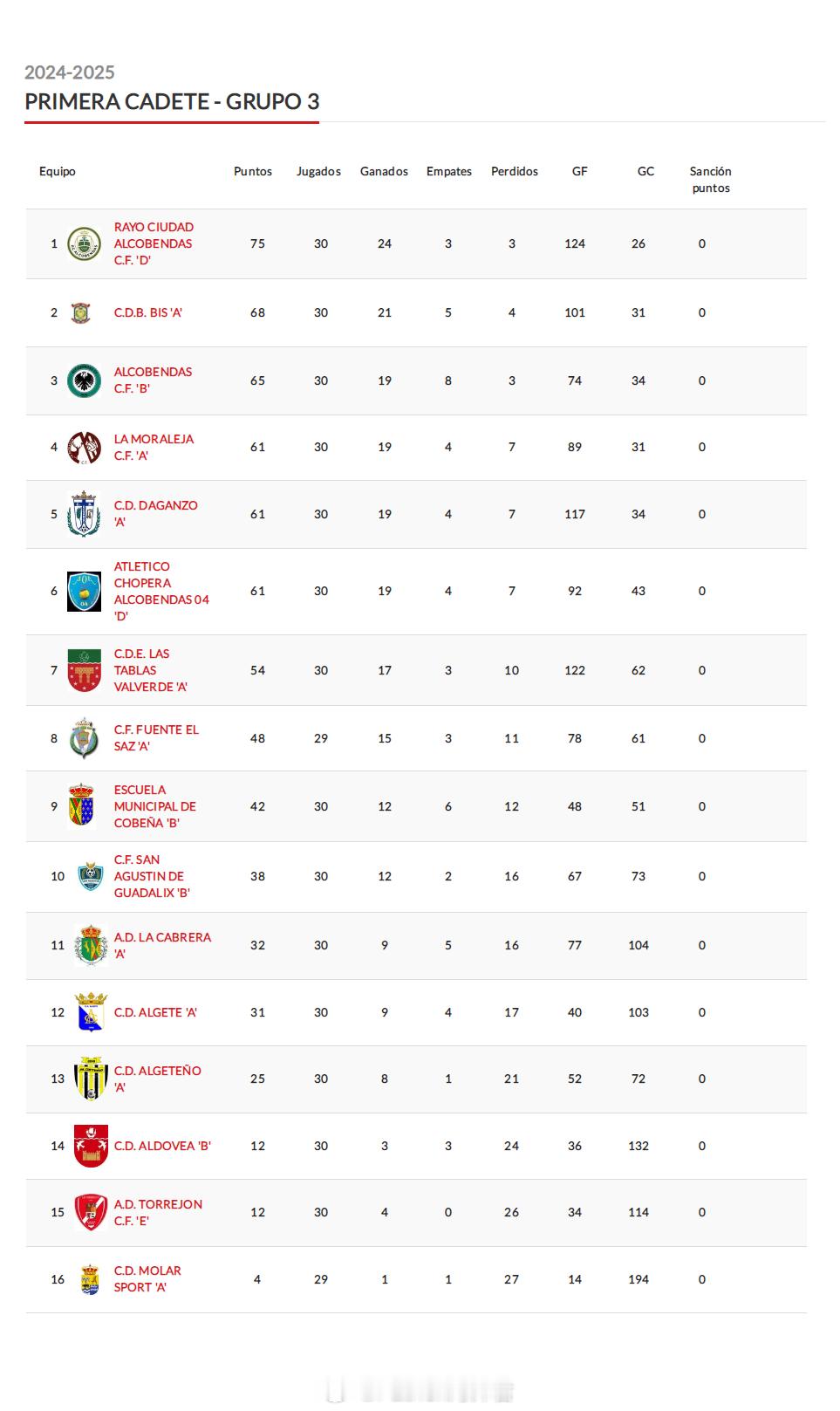Click the PRIMERA CADETE - GRUPO 3 heading
This screenshot has height=1411, width=840.
coord(172,101)
